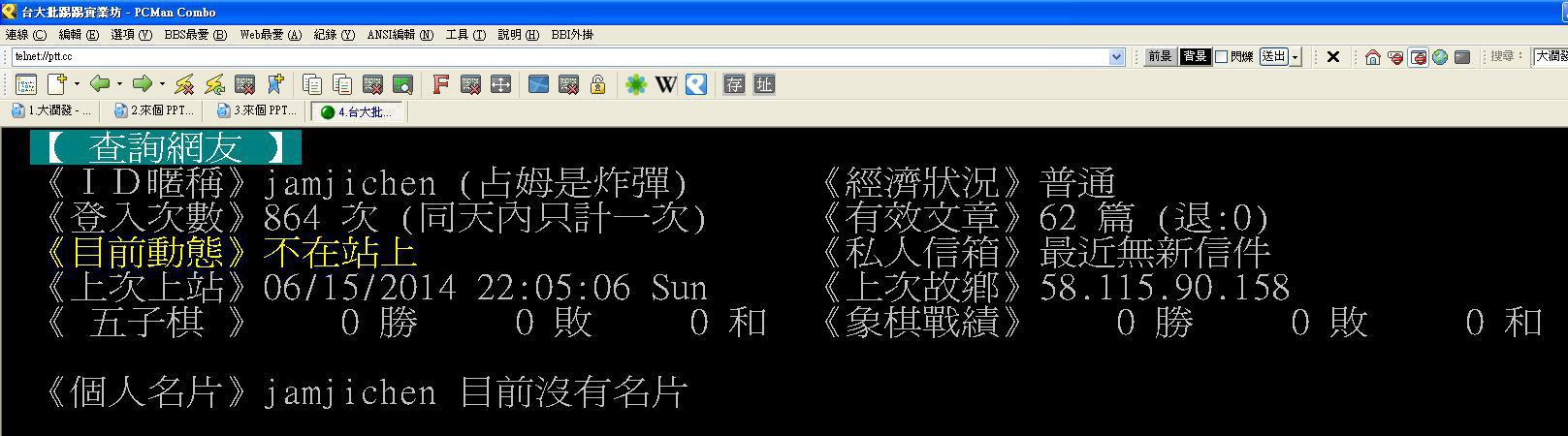
Task: Click the 存 save button icon
Action: (x=734, y=84)
